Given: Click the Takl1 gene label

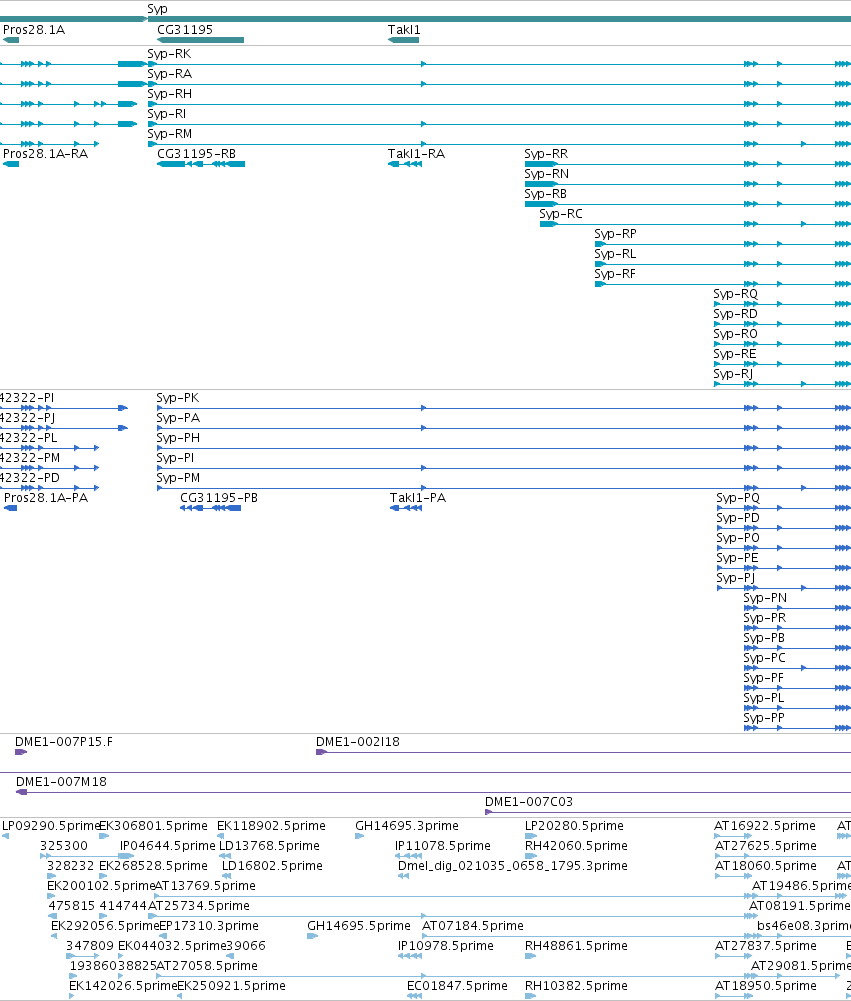Looking at the screenshot, I should [x=404, y=29].
